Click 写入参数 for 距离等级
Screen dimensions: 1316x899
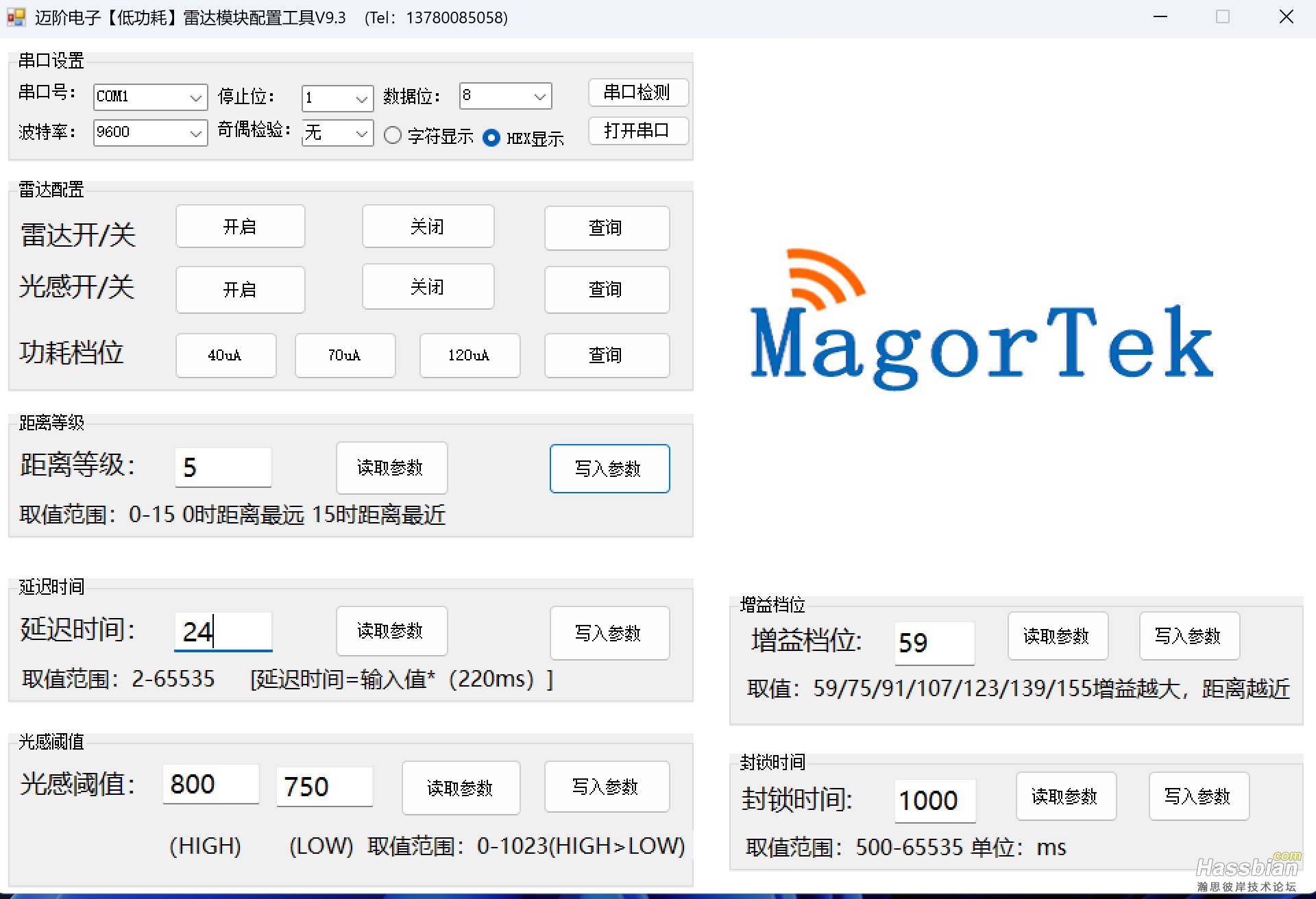click(x=609, y=469)
